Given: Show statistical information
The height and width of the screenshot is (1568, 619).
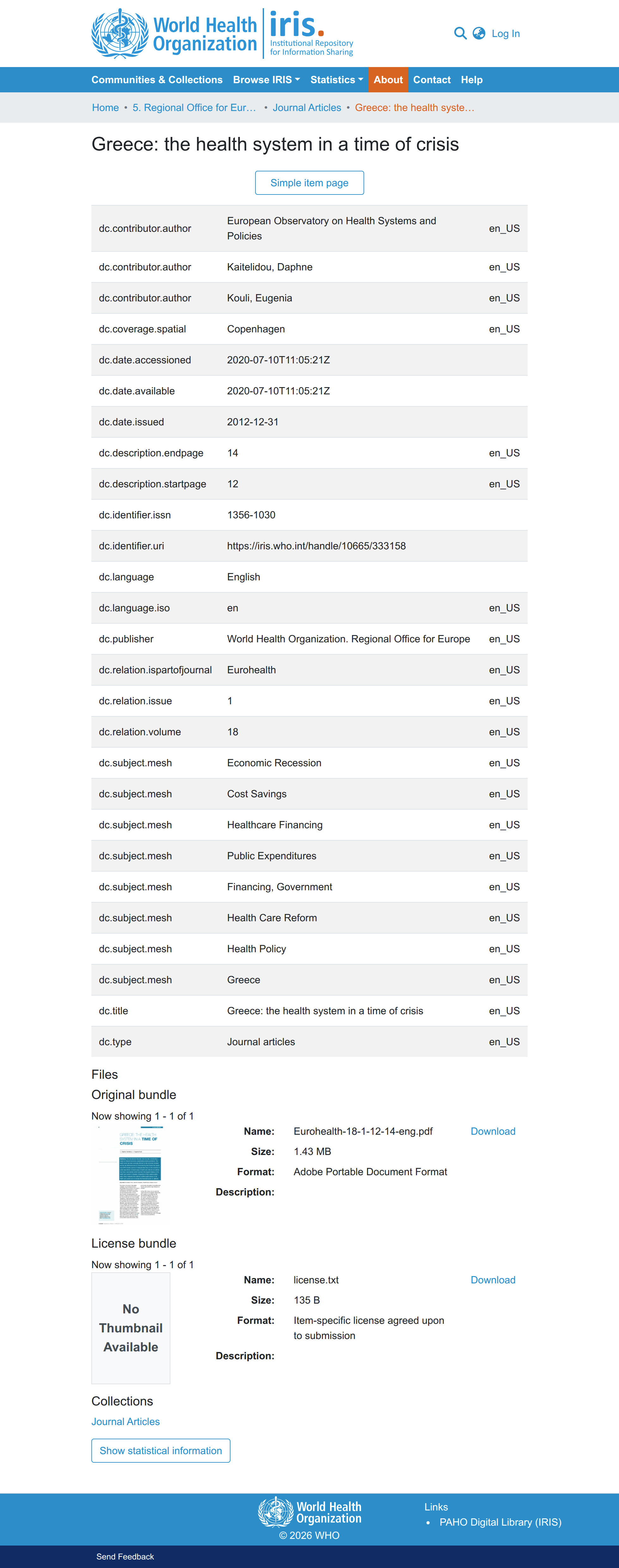Looking at the screenshot, I should click(161, 1451).
